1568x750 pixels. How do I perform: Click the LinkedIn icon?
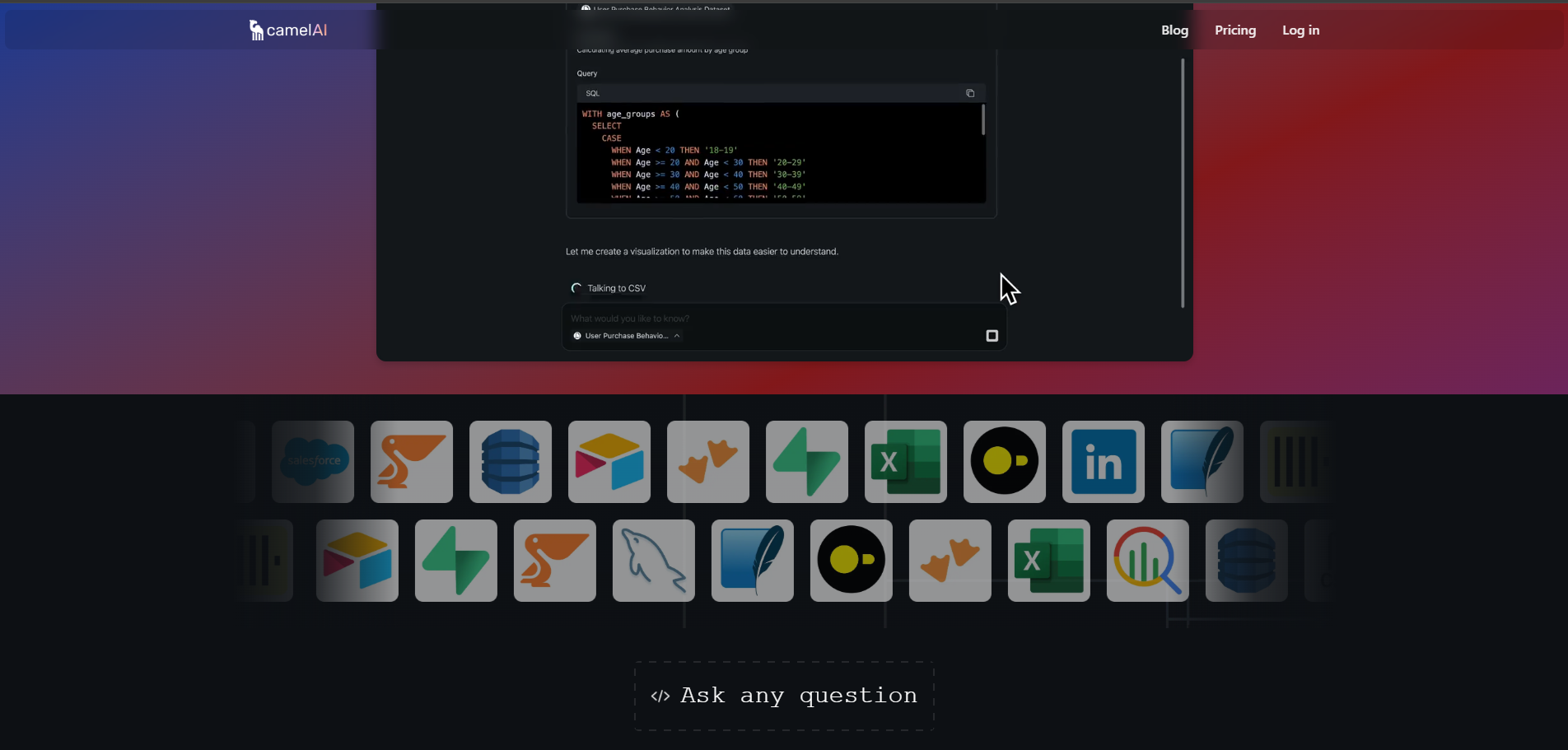(x=1104, y=462)
